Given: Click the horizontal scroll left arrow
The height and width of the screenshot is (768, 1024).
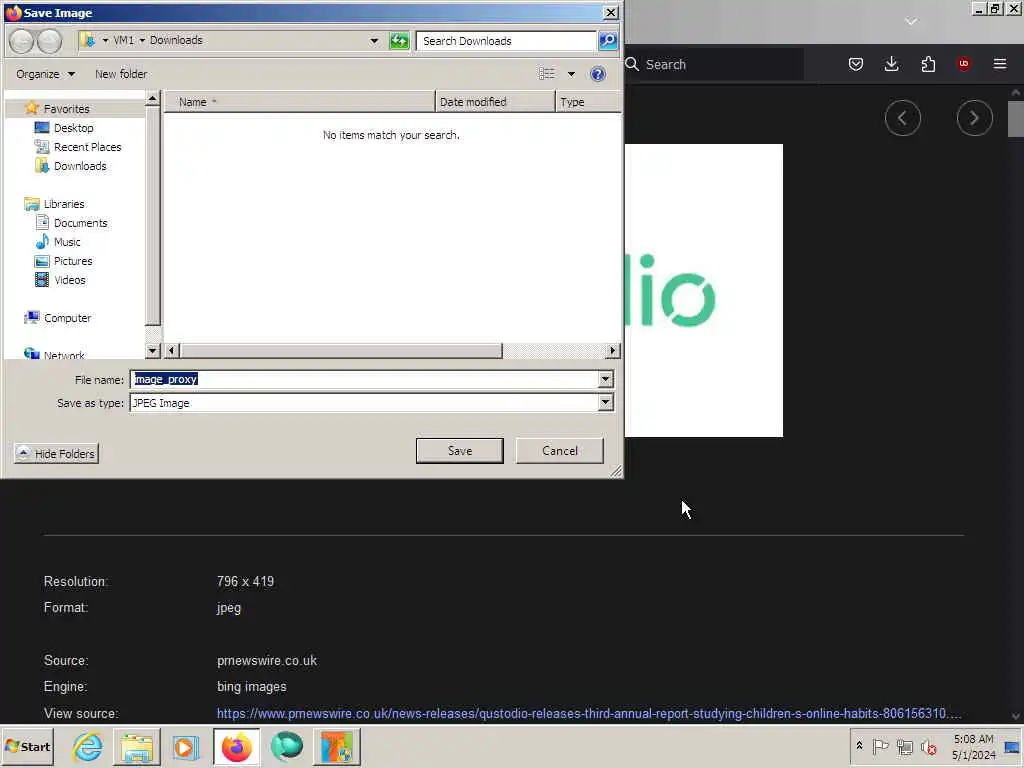Looking at the screenshot, I should tap(171, 351).
